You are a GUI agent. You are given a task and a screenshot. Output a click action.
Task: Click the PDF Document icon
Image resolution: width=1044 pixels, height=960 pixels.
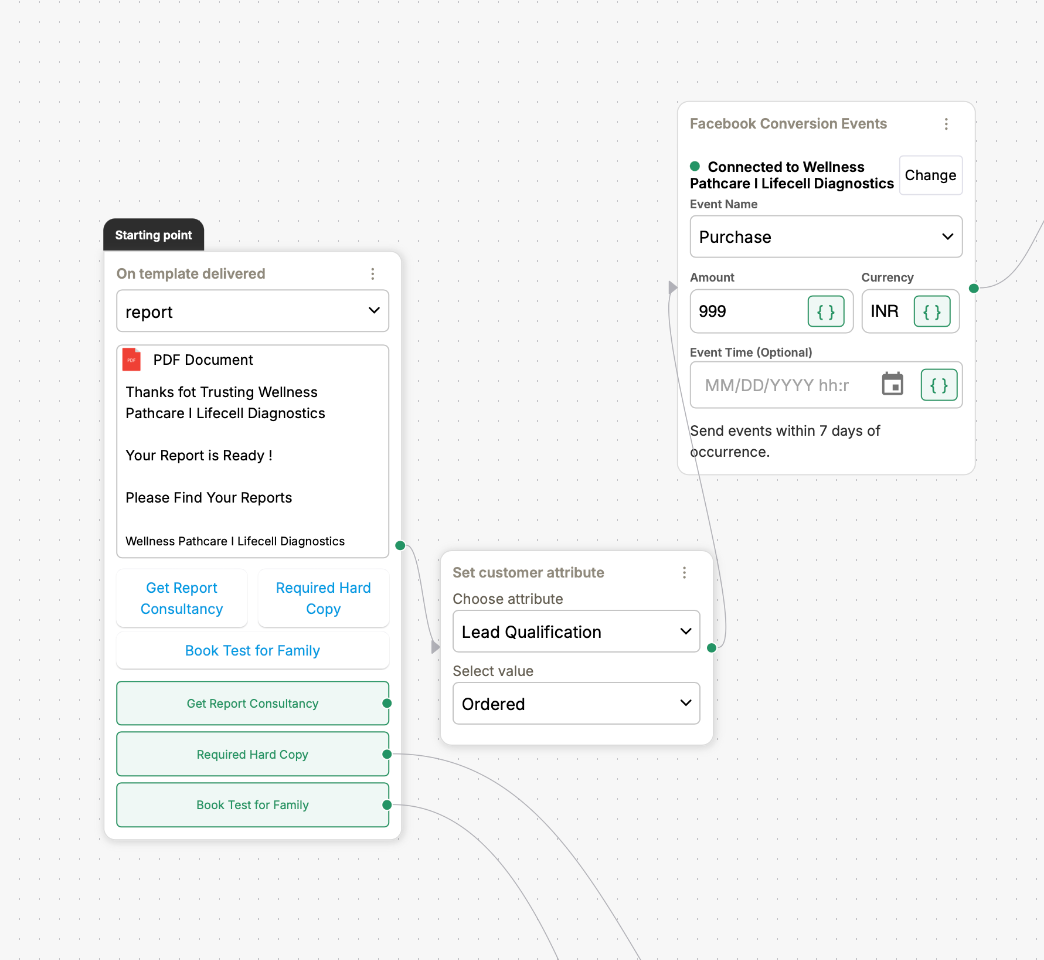(x=131, y=360)
